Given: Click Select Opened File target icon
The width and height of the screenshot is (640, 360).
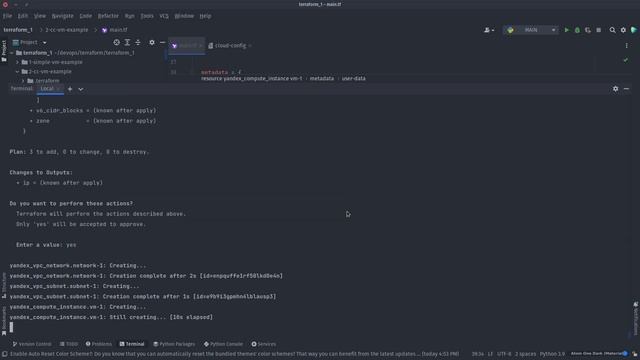Looking at the screenshot, I should 116,42.
